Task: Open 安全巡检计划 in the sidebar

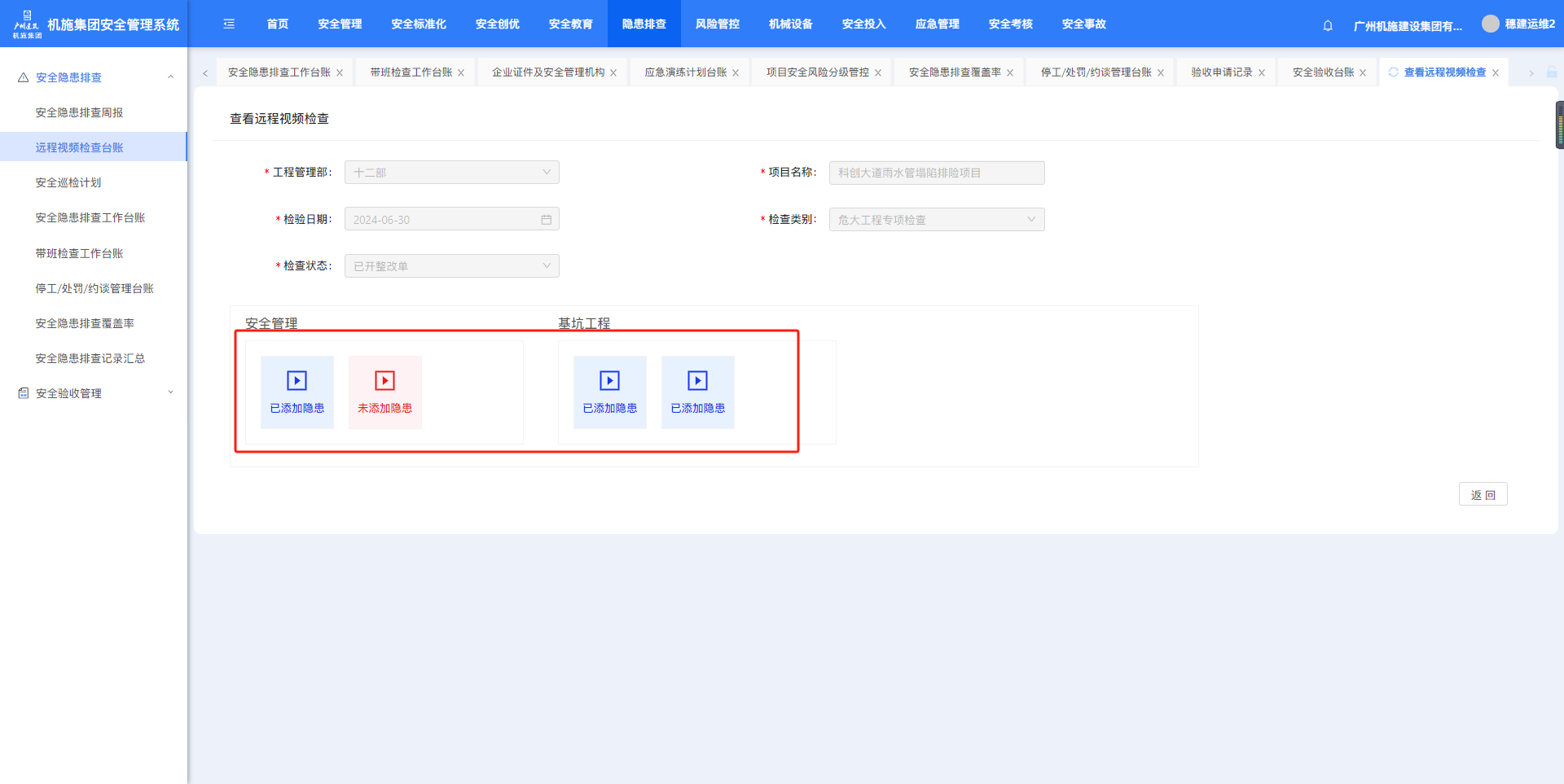Action: pyautogui.click(x=68, y=182)
